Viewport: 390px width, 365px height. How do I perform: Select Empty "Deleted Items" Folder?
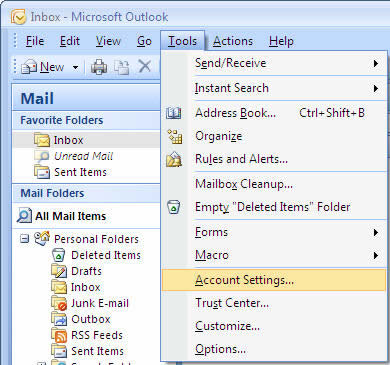tap(274, 207)
